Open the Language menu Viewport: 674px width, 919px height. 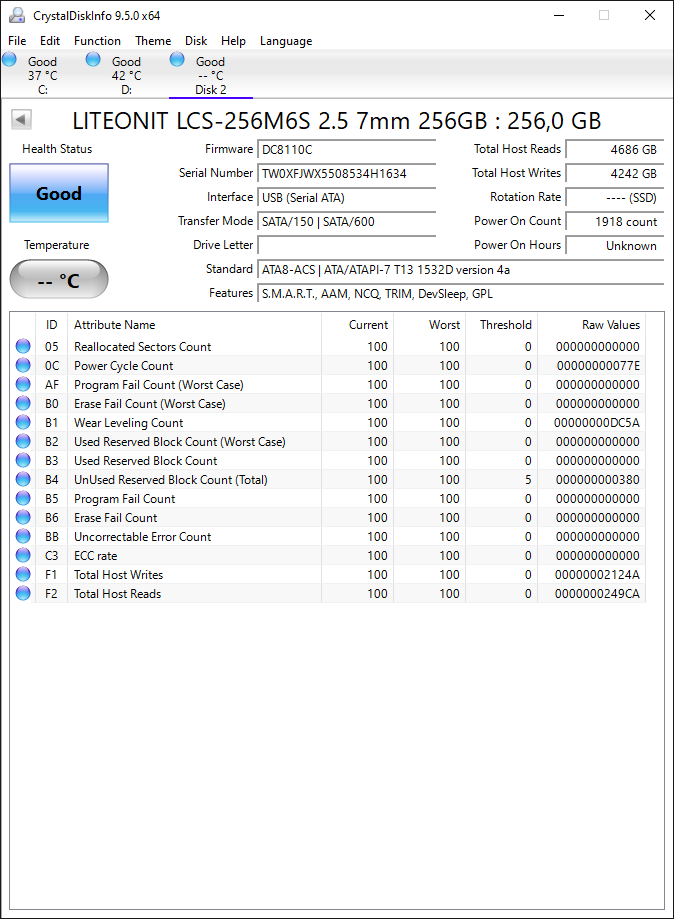[286, 41]
